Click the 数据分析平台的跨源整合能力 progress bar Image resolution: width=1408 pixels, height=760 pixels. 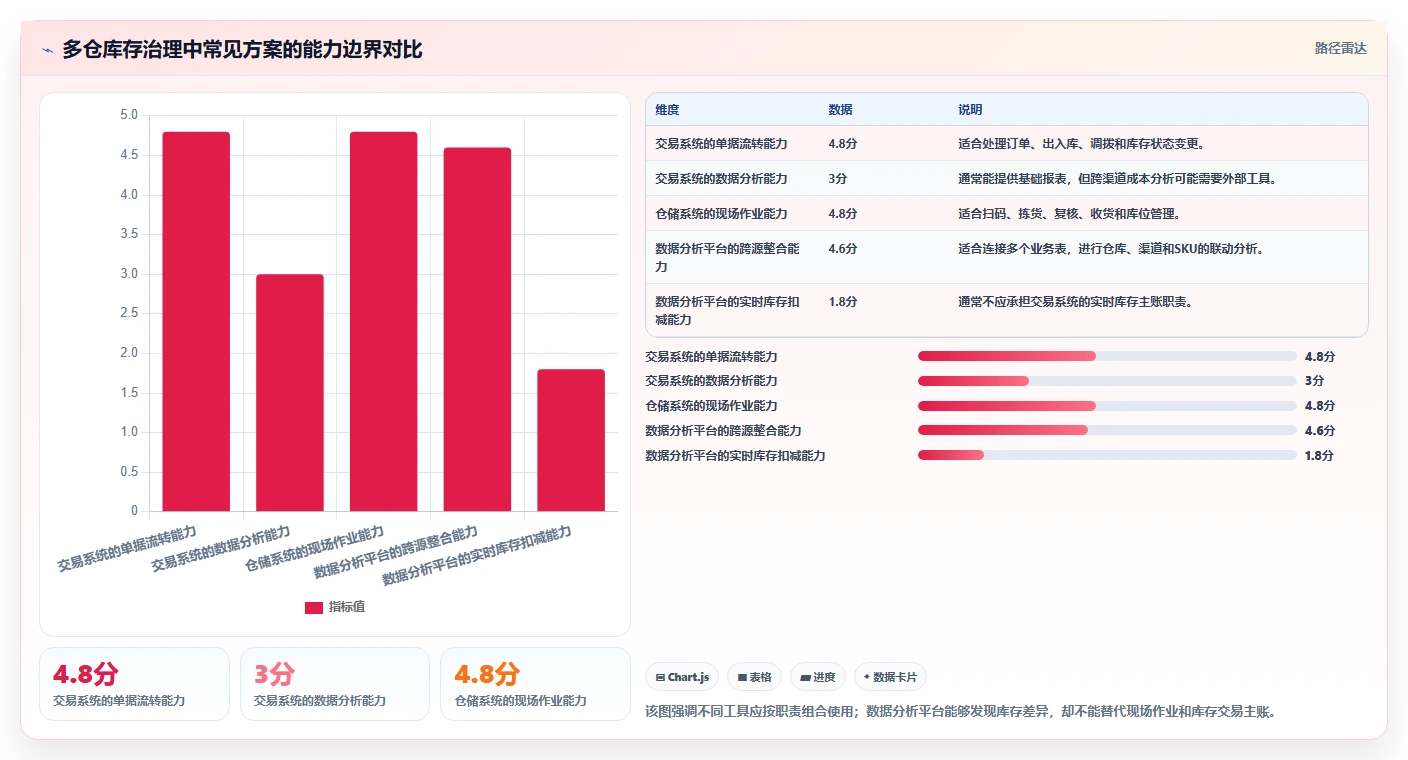point(1107,431)
